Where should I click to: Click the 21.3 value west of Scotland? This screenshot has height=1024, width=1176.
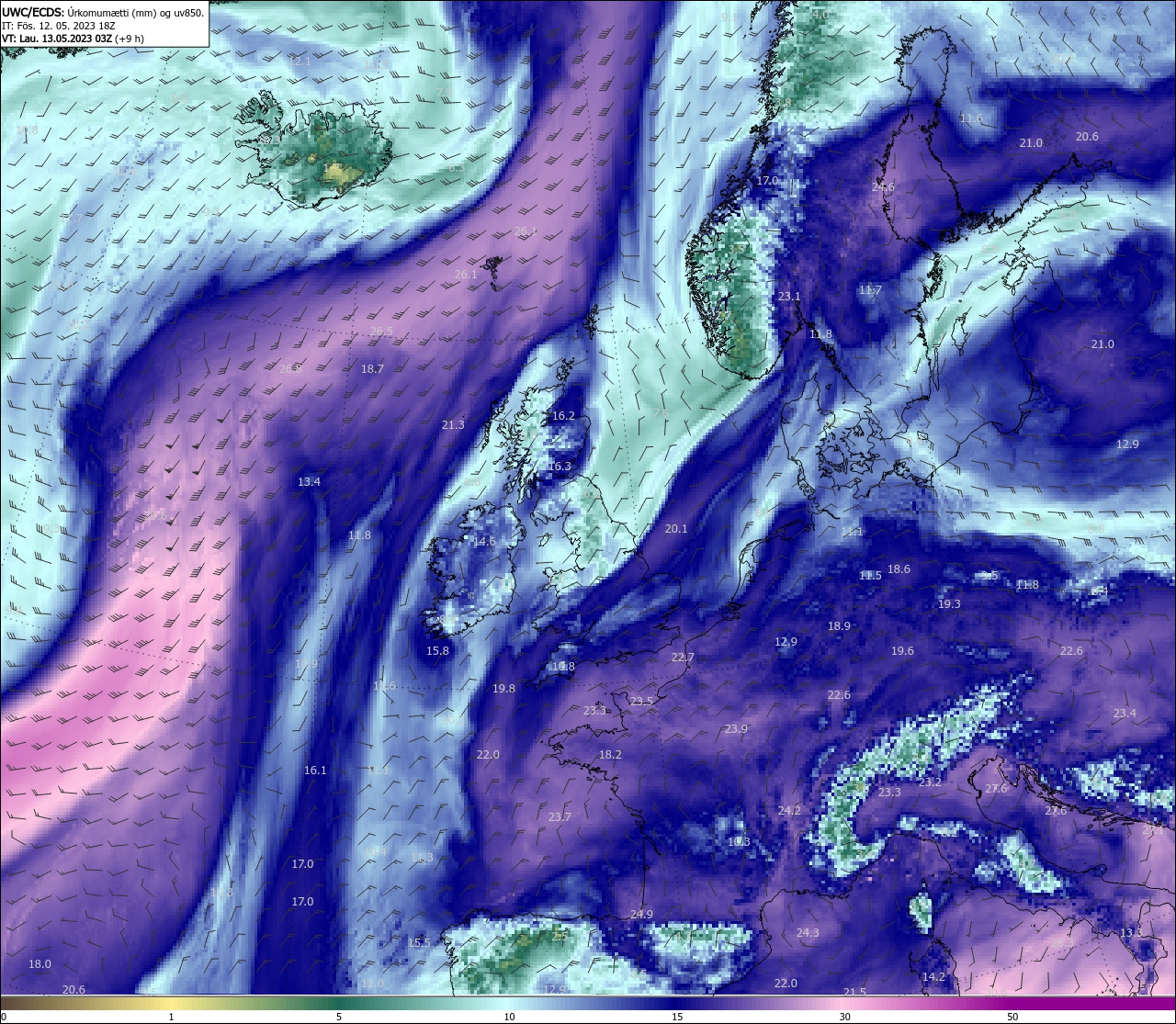point(453,425)
